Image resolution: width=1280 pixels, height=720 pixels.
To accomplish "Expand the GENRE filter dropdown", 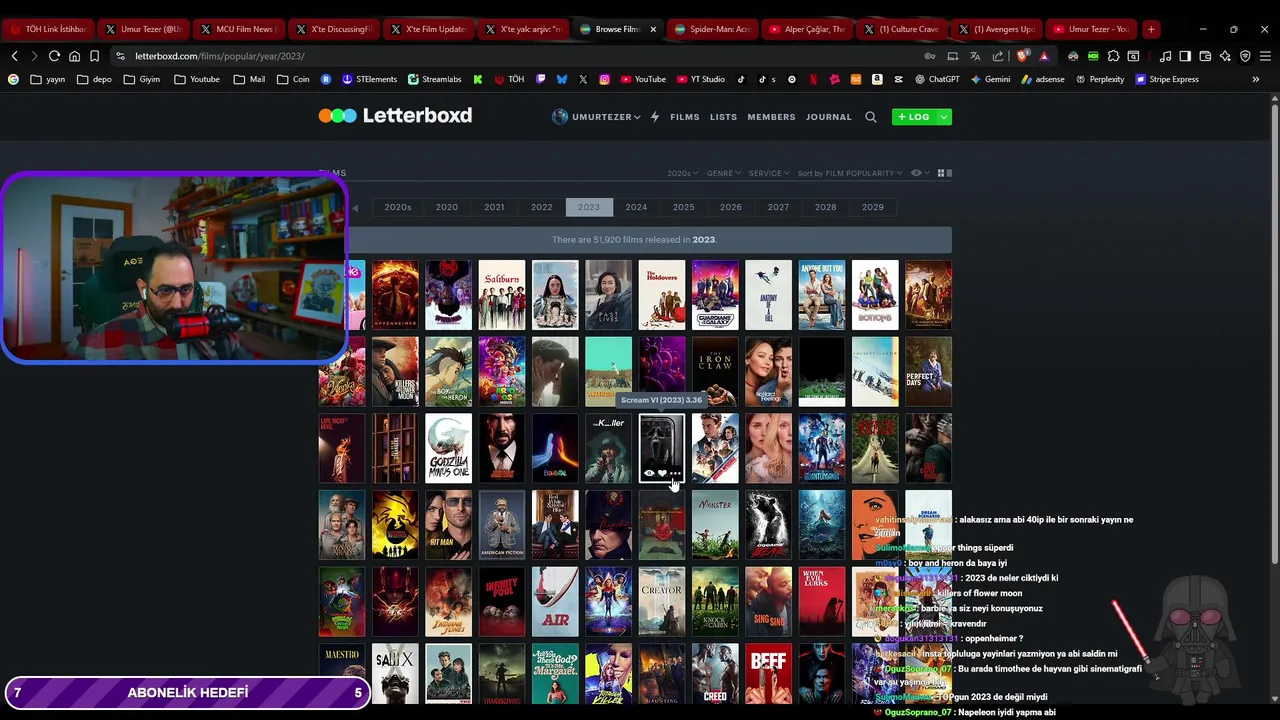I will tap(724, 173).
